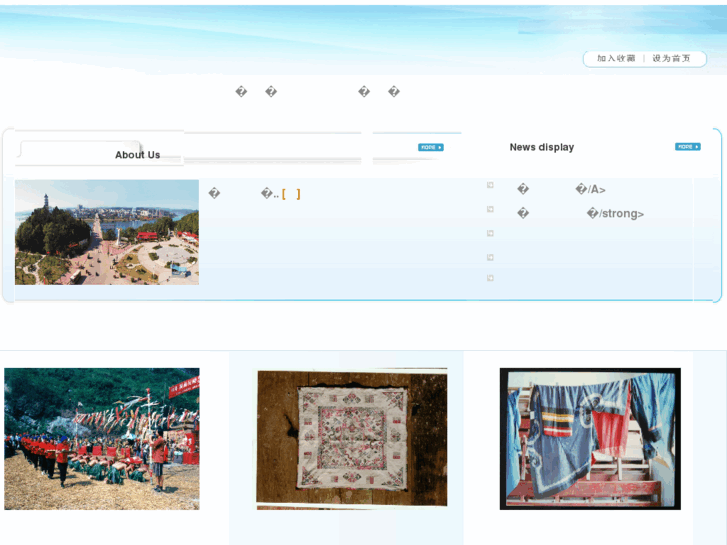
Task: Click More button beside News display
Action: pos(688,147)
